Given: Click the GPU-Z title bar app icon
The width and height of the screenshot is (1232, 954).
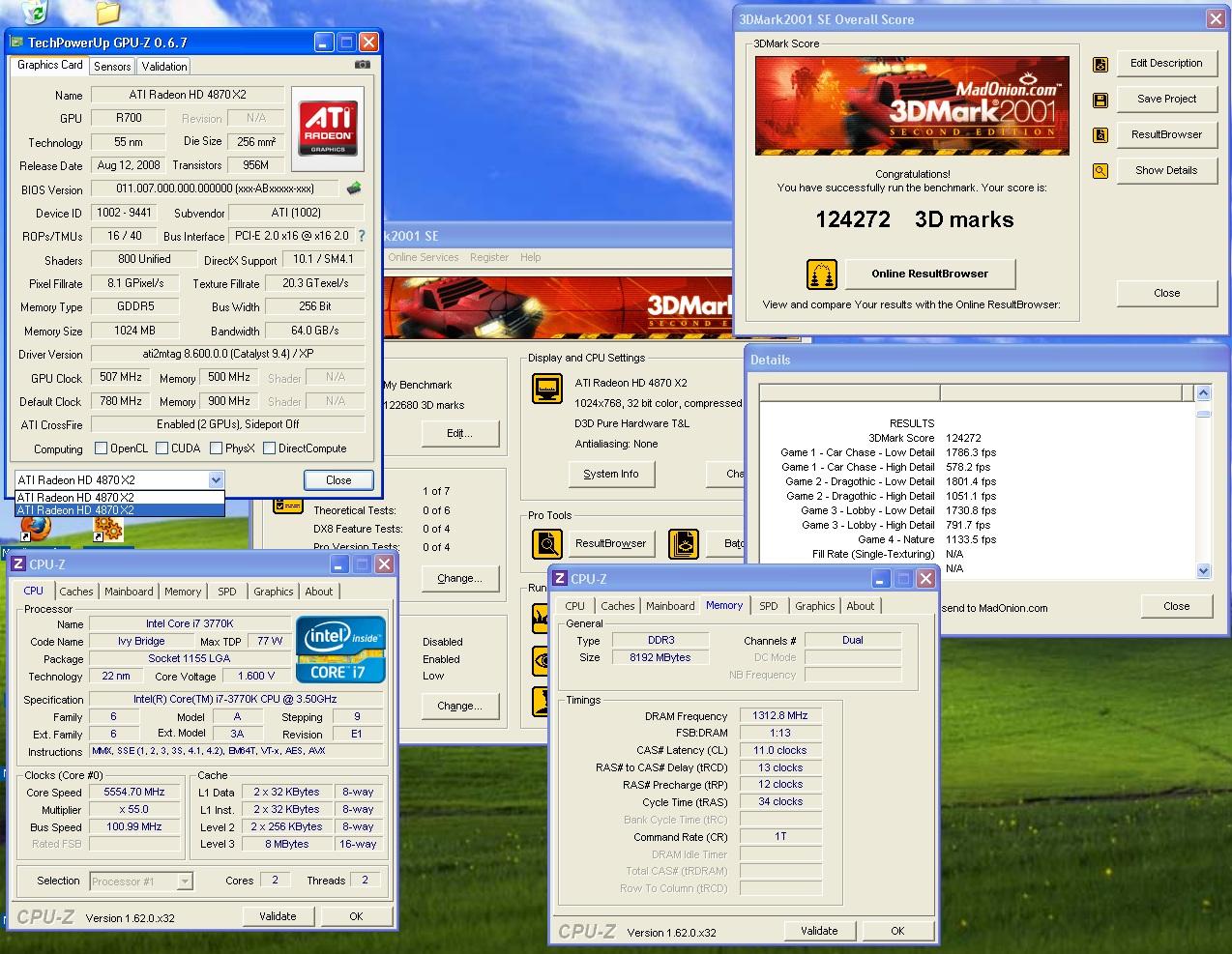Looking at the screenshot, I should tap(16, 43).
